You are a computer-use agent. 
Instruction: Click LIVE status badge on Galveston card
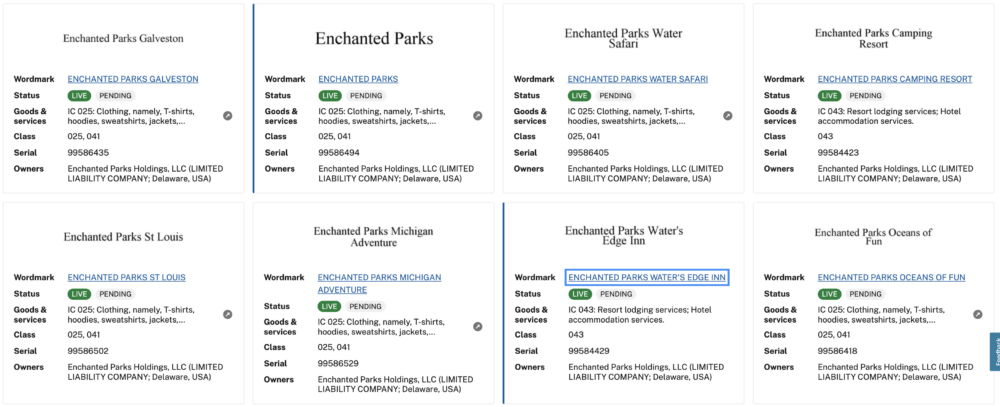tap(80, 96)
